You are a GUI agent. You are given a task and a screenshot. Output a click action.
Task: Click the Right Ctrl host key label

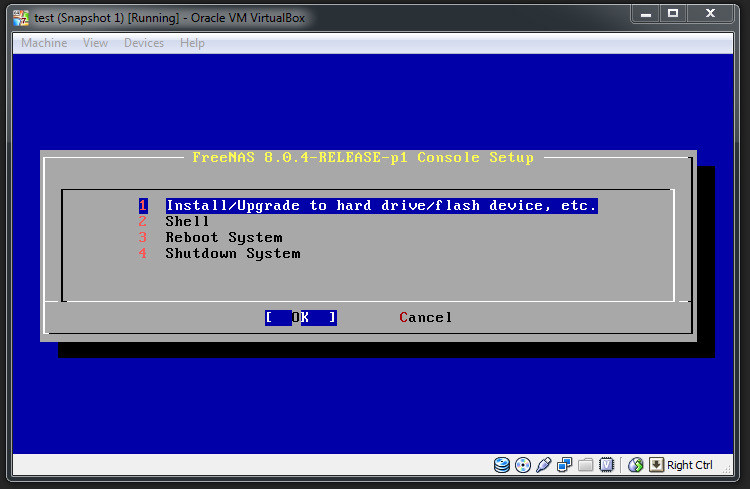(690, 465)
